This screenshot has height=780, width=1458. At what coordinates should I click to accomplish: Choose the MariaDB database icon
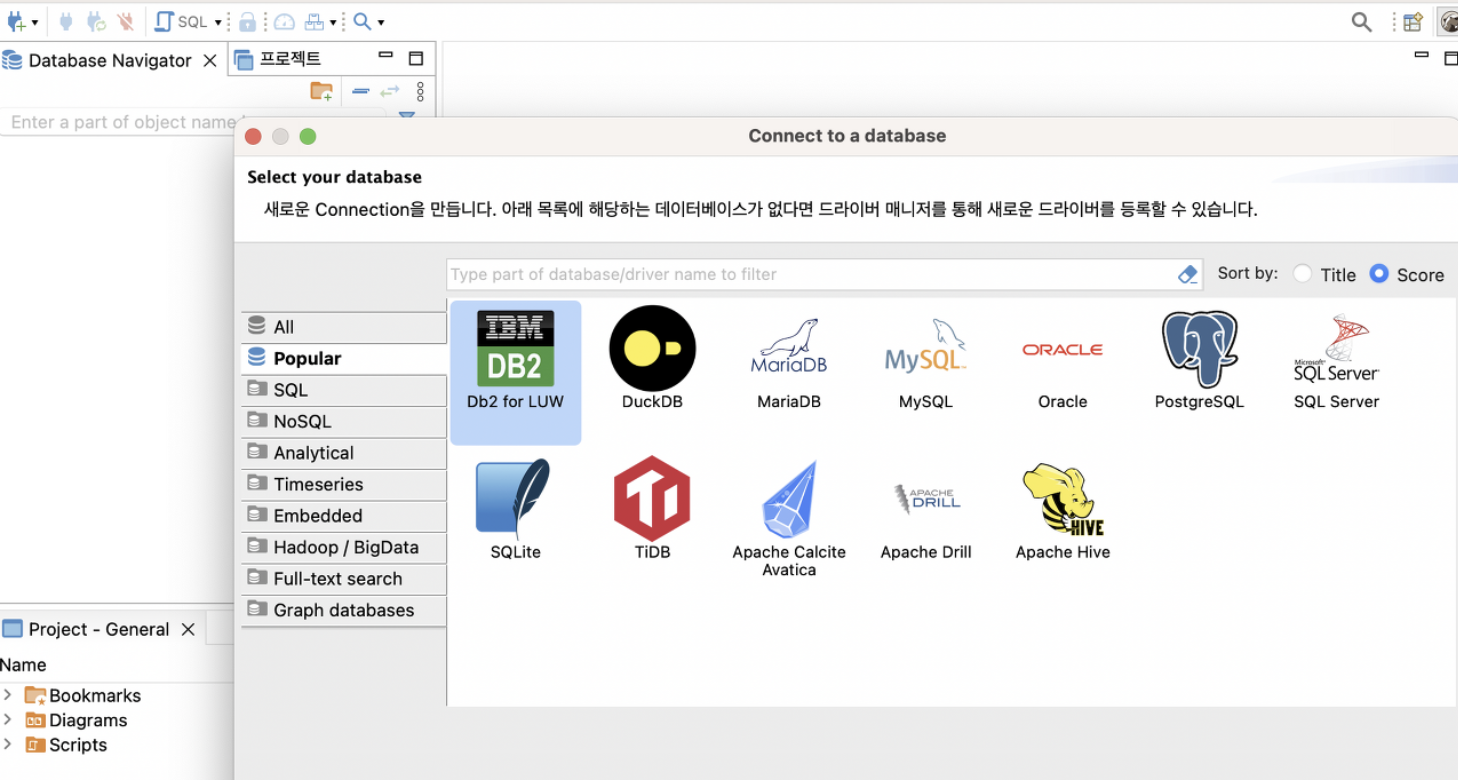tap(789, 348)
